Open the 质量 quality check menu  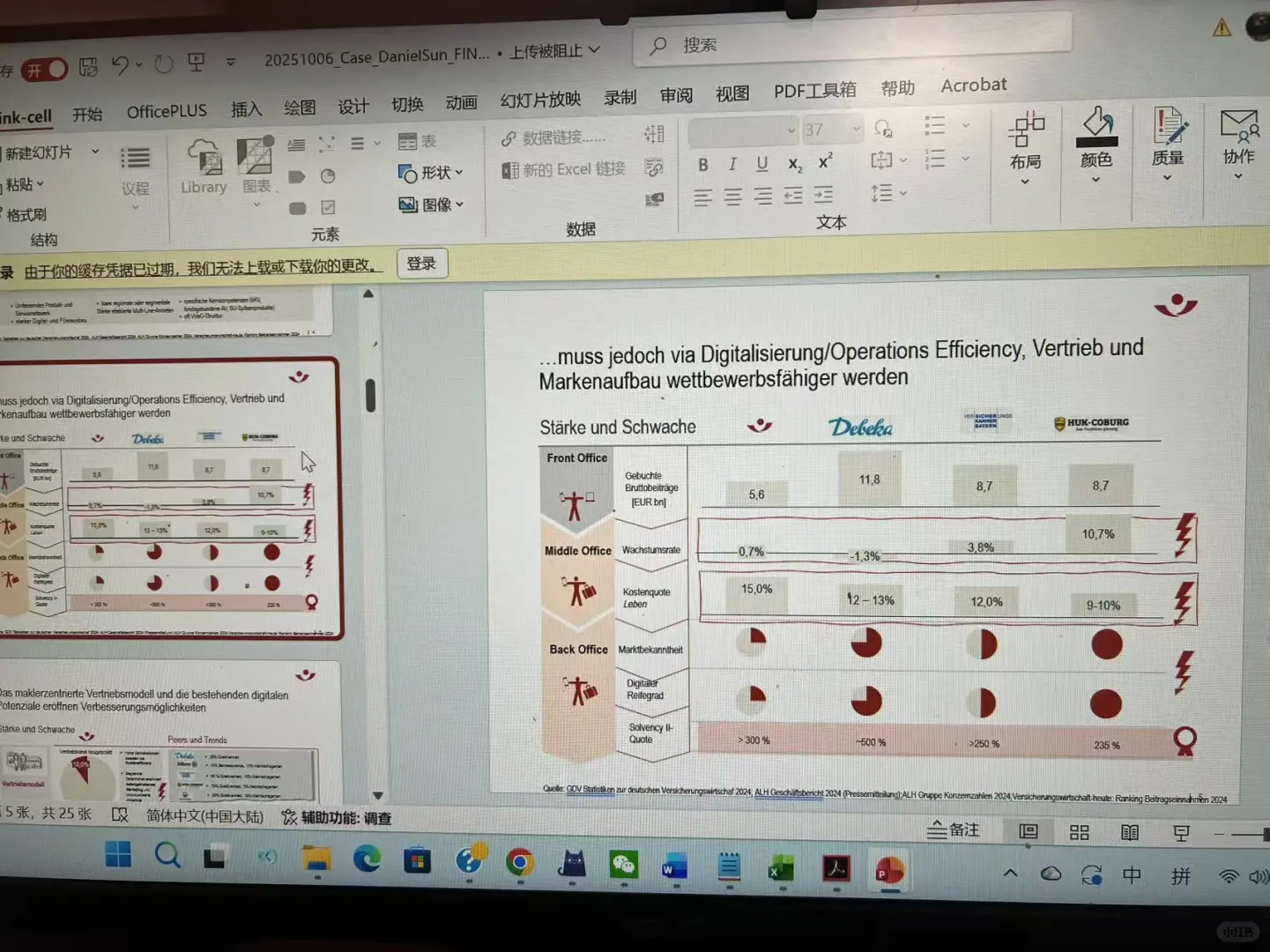pos(1169,142)
